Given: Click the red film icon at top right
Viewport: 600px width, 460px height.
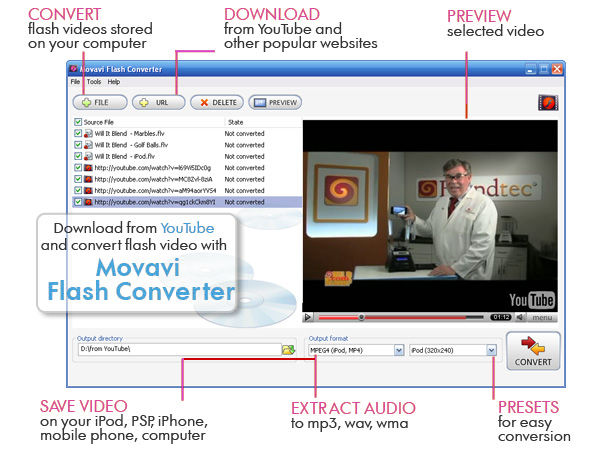Looking at the screenshot, I should 547,102.
